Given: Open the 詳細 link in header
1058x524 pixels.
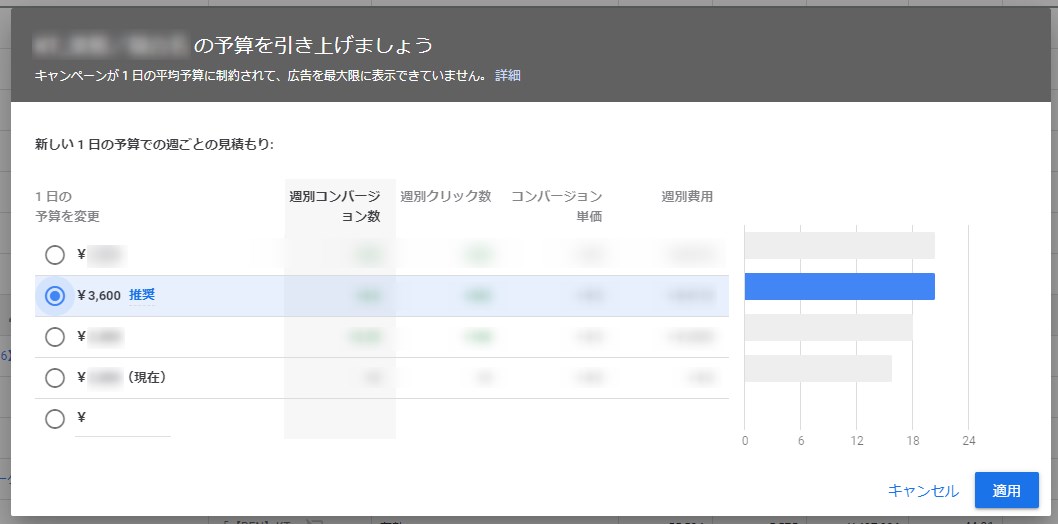Looking at the screenshot, I should (x=508, y=76).
